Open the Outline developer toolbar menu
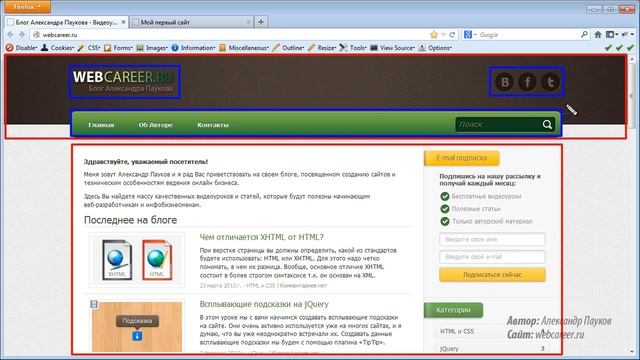 [288, 48]
